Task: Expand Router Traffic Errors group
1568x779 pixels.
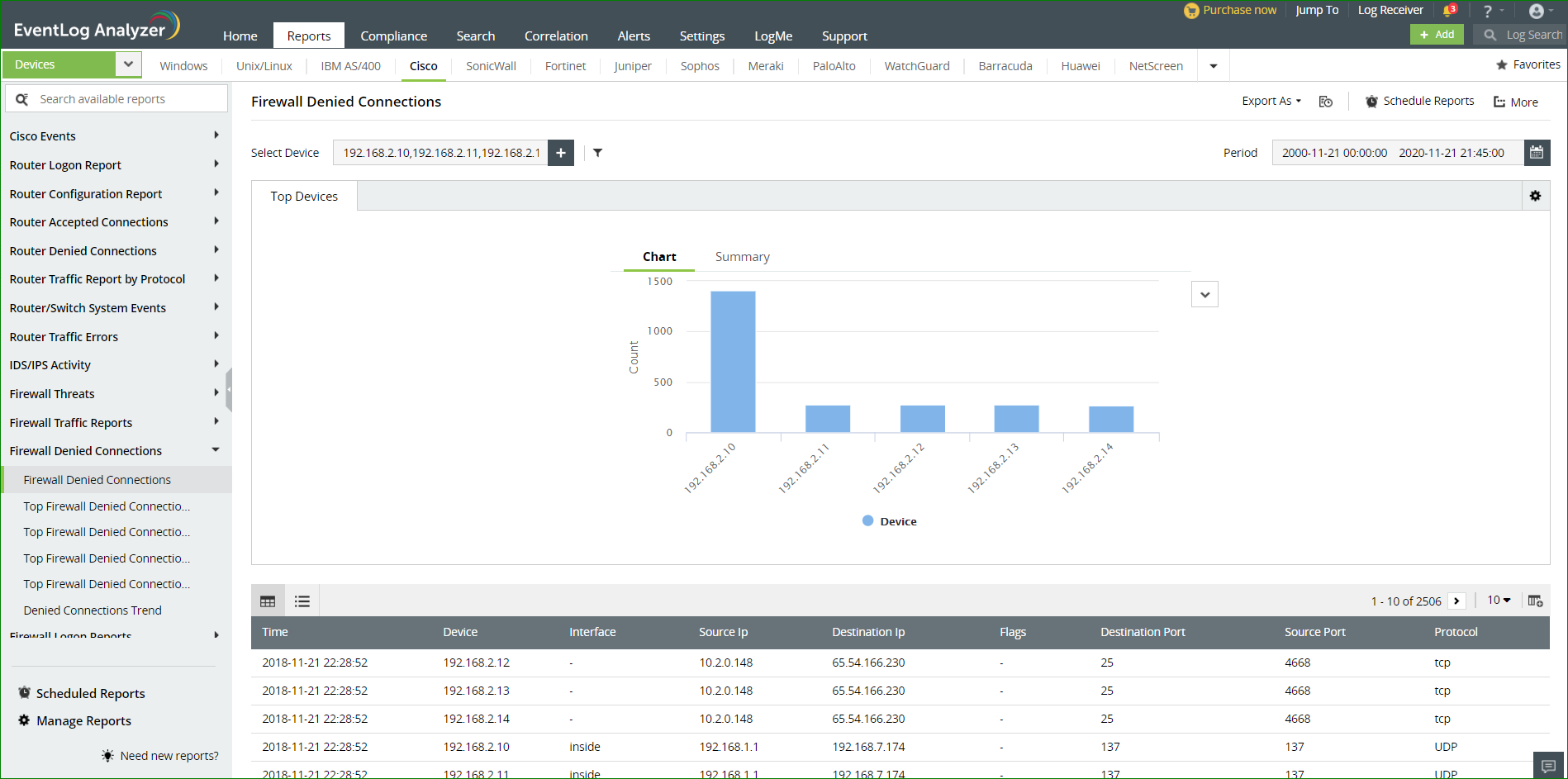Action: (216, 335)
